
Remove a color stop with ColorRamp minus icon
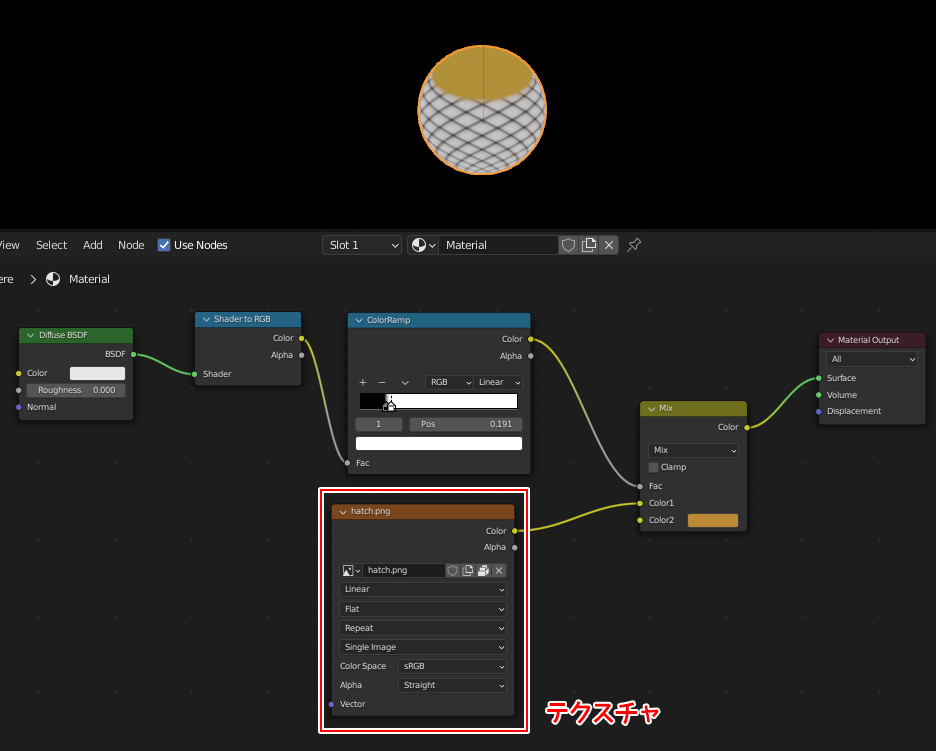point(381,383)
